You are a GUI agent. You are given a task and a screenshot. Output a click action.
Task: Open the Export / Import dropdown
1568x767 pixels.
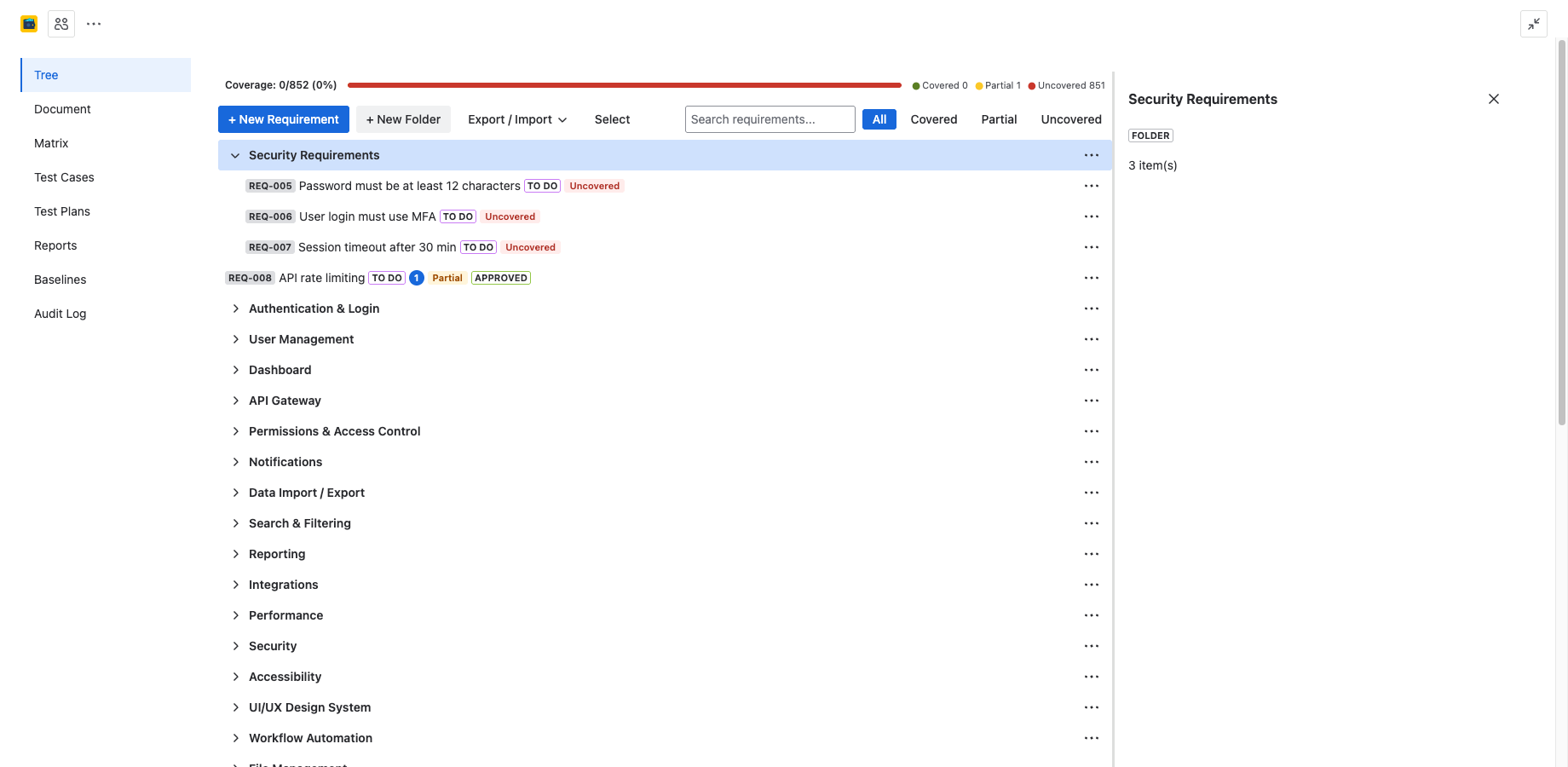(x=516, y=119)
